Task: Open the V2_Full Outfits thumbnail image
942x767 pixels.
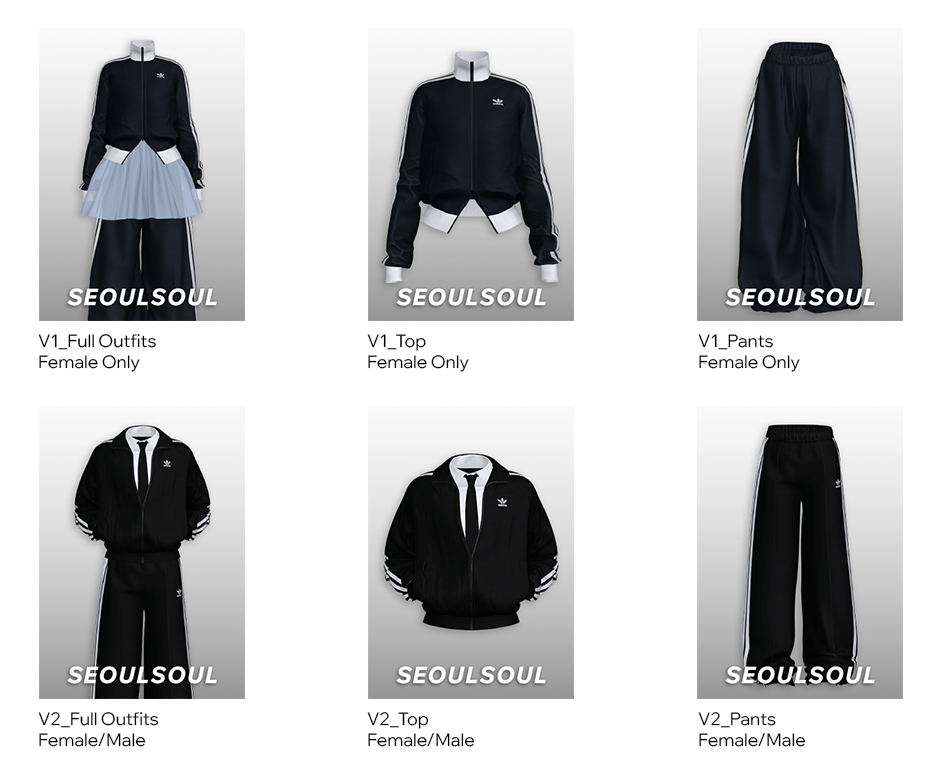Action: (x=142, y=552)
